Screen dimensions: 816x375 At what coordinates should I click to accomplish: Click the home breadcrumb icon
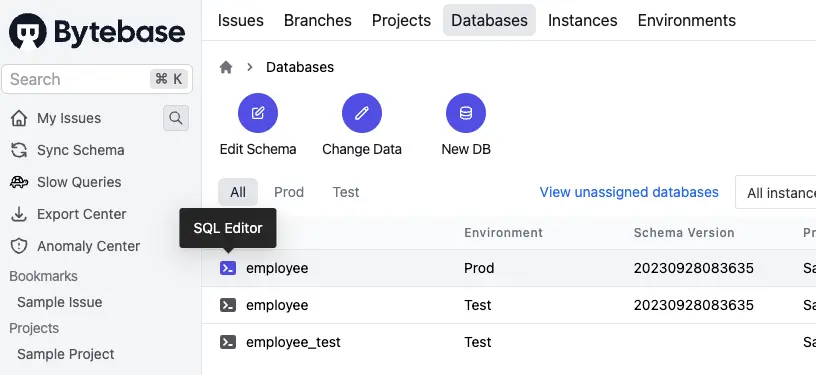tap(226, 67)
